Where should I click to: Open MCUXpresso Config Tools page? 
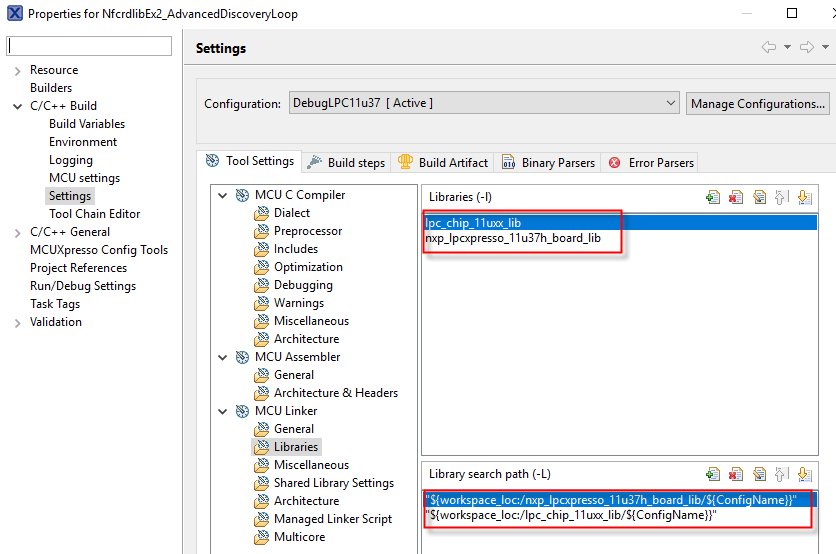click(99, 250)
